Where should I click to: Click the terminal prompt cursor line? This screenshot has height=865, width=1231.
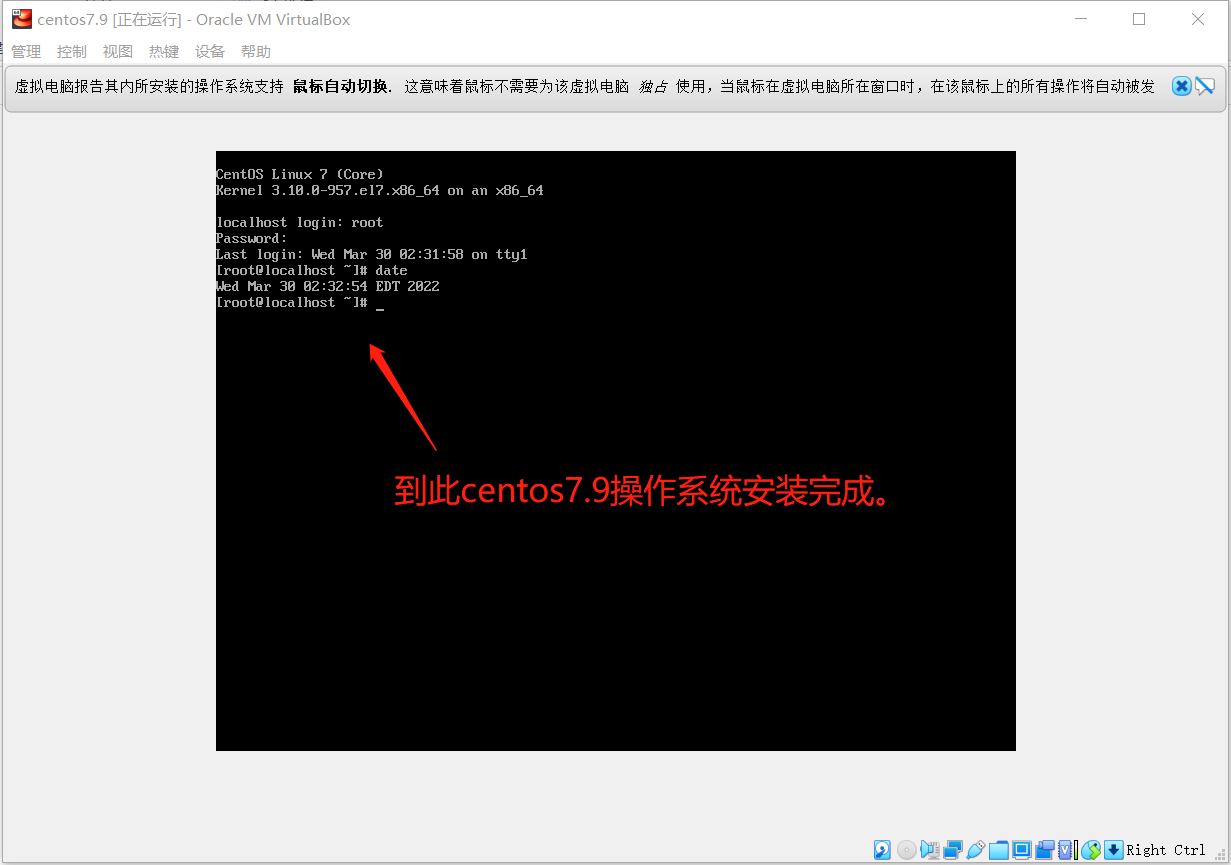pos(300,303)
